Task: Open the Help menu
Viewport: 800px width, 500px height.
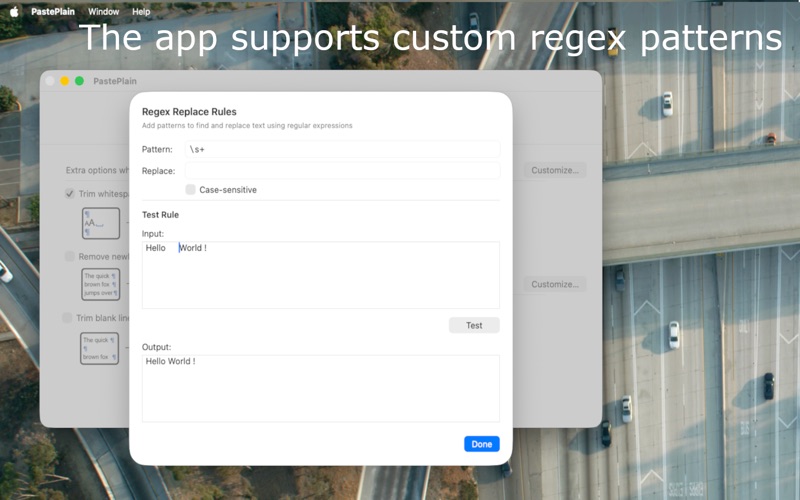Action: 141,11
